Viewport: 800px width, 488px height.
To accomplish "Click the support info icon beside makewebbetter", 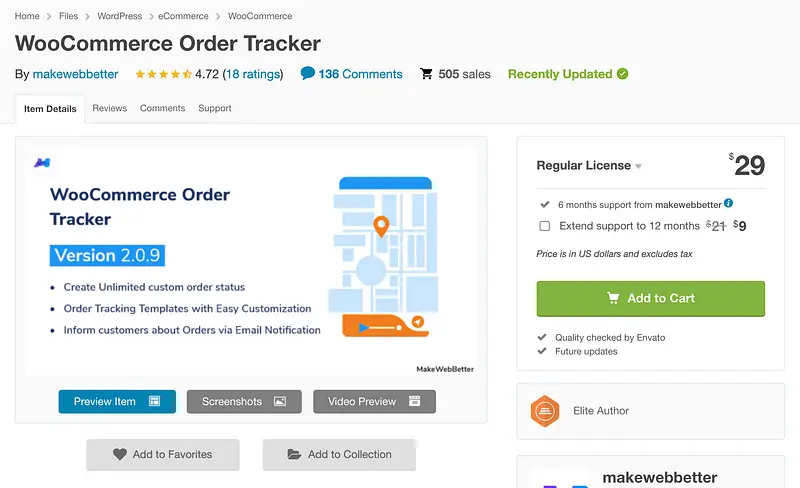I will 729,203.
